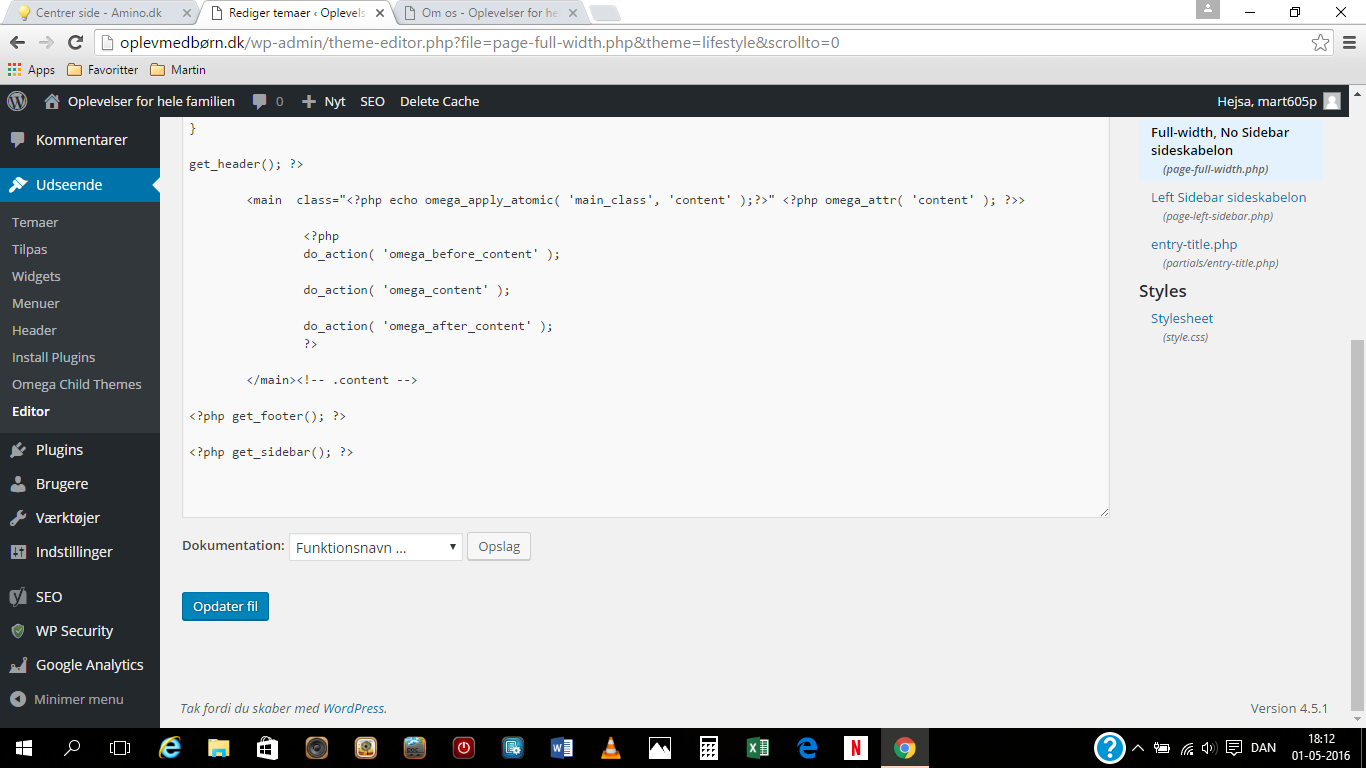Open the Stylesheet style.css file
The image size is (1366, 768).
[1182, 318]
